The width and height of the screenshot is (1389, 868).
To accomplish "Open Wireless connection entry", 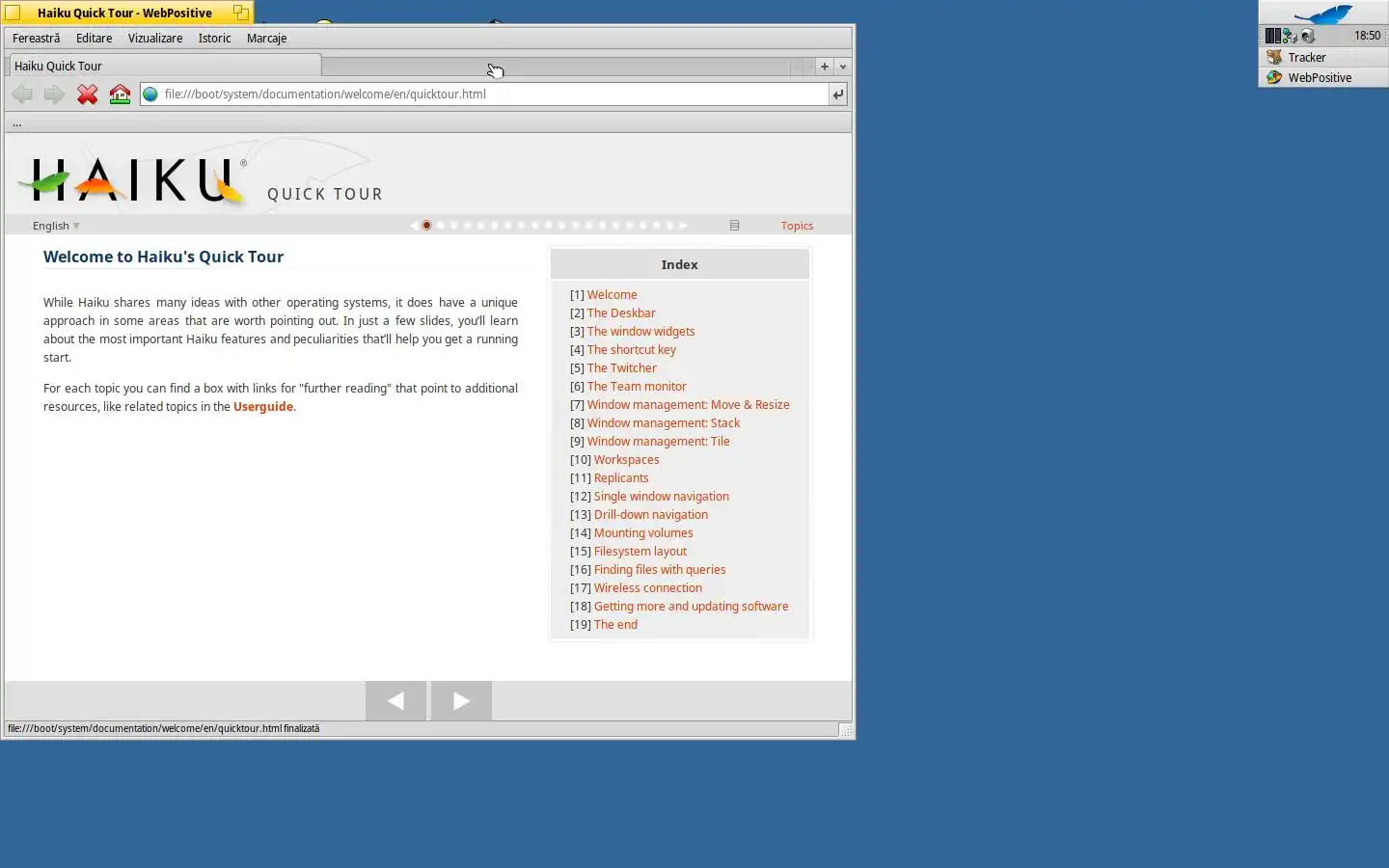I will (647, 588).
